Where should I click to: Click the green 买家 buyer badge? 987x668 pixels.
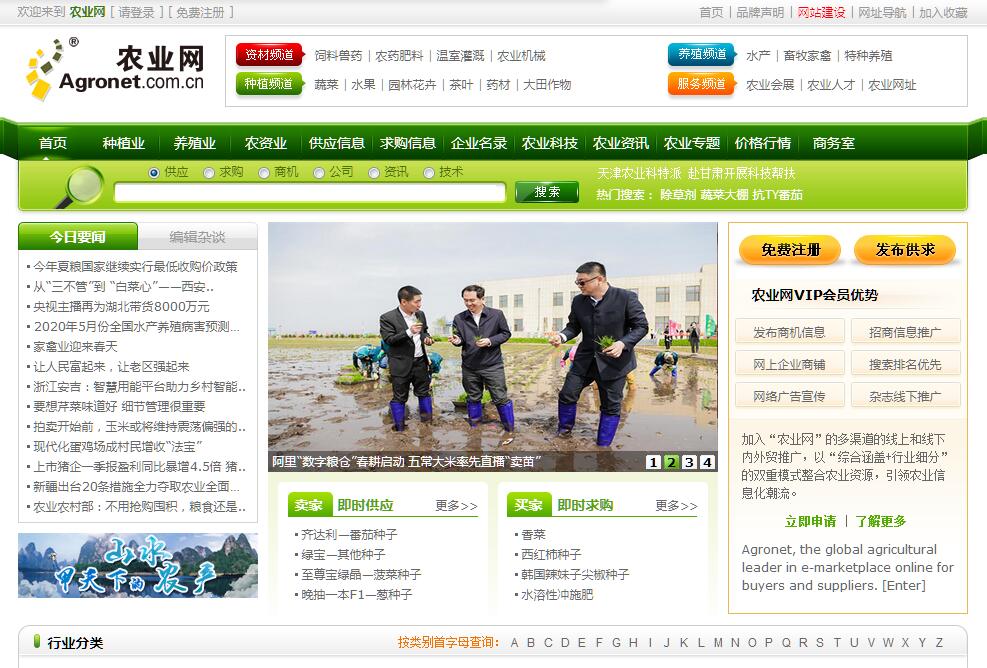tap(528, 505)
